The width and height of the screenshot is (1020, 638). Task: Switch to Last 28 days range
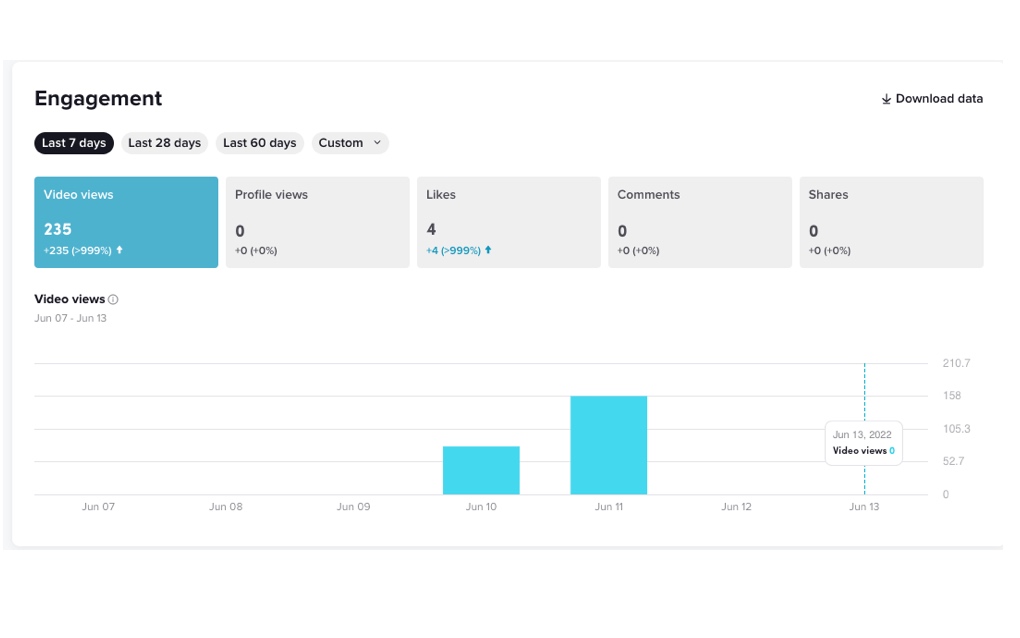pos(164,143)
